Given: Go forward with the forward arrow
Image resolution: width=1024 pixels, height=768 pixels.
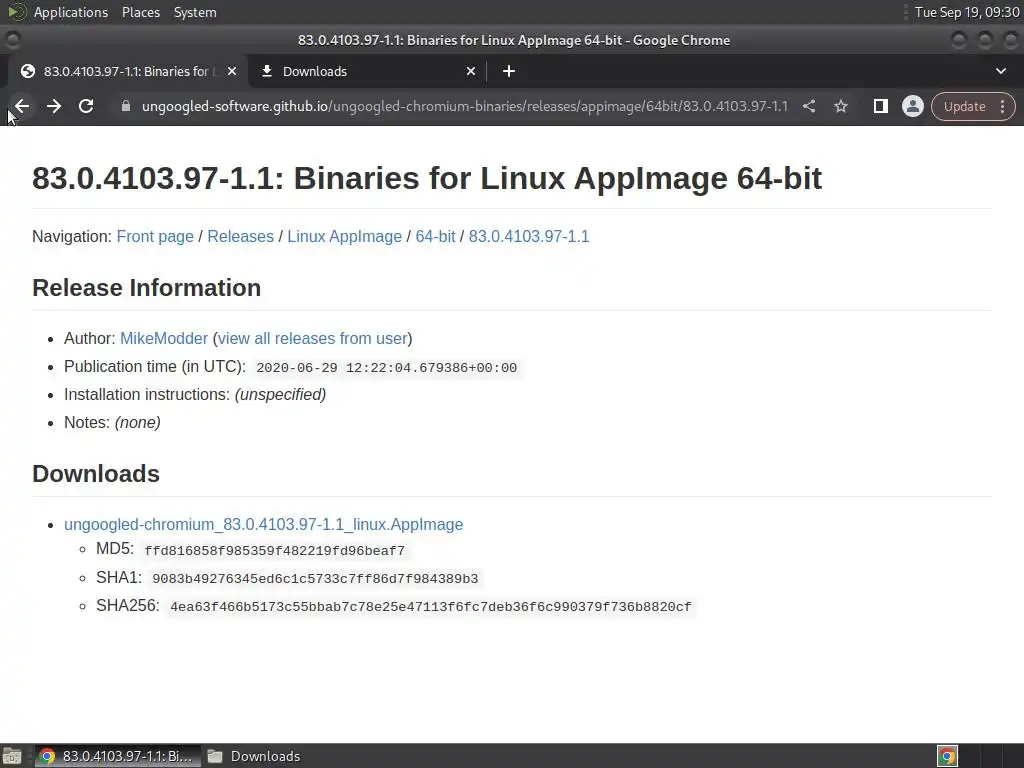Looking at the screenshot, I should pos(54,106).
